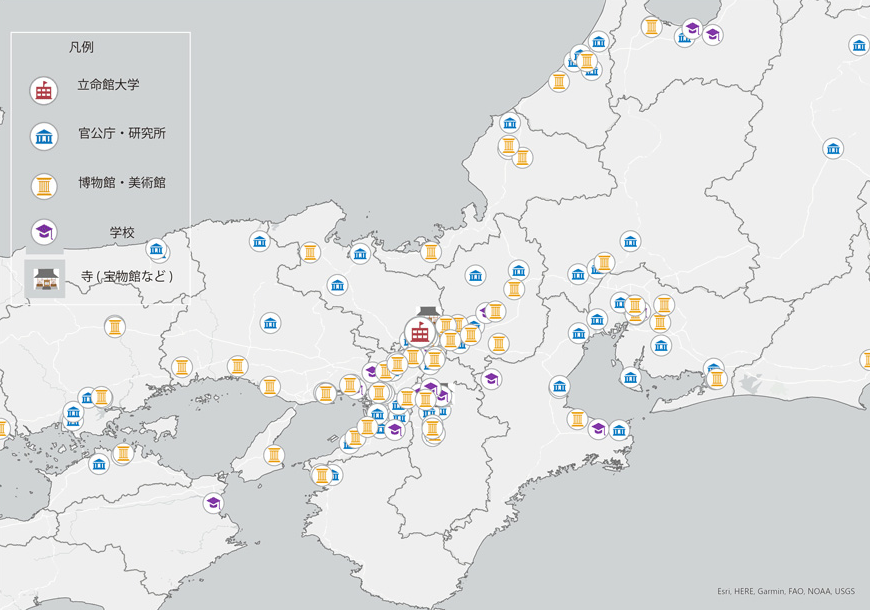Screen dimensions: 870x610
Task: Click the Esri, HERE, Garmin attribution text
Action: point(786,592)
